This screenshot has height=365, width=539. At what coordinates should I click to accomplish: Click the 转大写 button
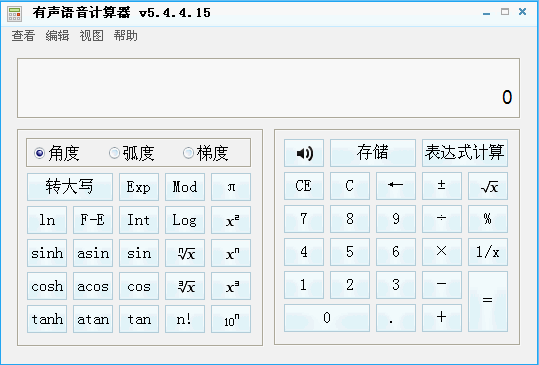pyautogui.click(x=70, y=187)
